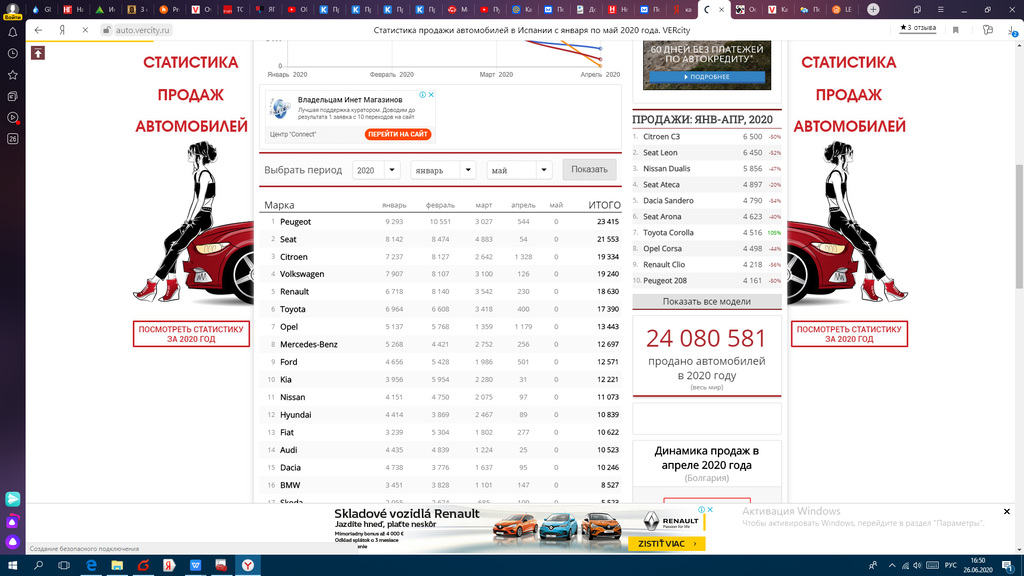The height and width of the screenshot is (576, 1024).
Task: Click the '24 080 581' cars sold counter
Action: (706, 338)
